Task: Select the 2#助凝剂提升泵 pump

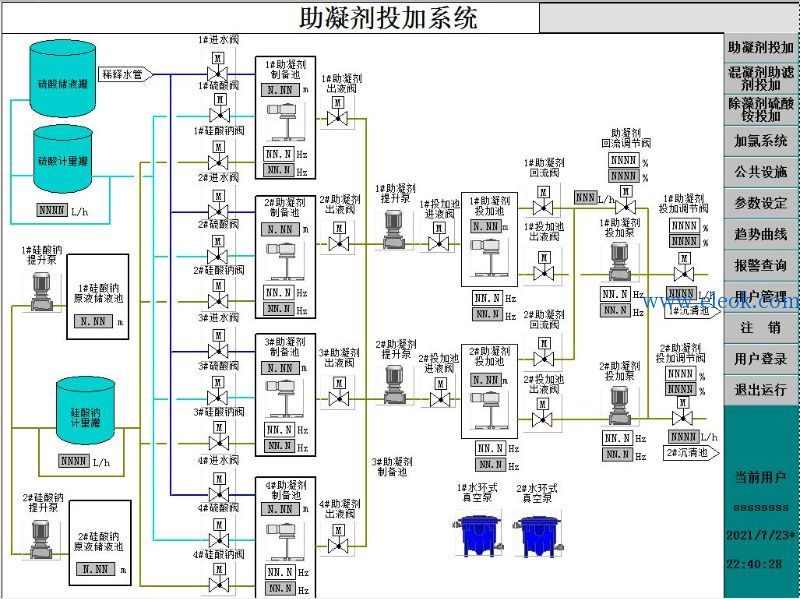Action: [x=395, y=384]
